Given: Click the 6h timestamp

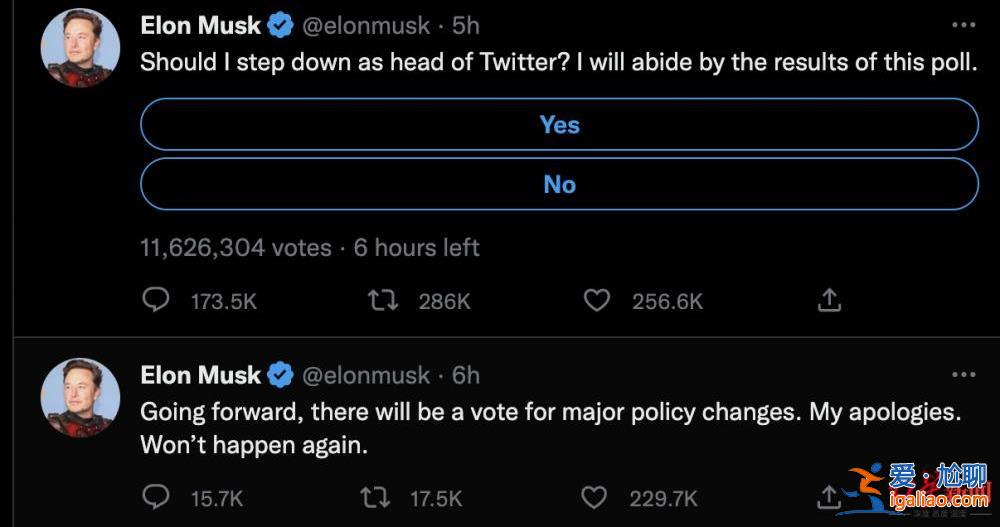Looking at the screenshot, I should (466, 375).
